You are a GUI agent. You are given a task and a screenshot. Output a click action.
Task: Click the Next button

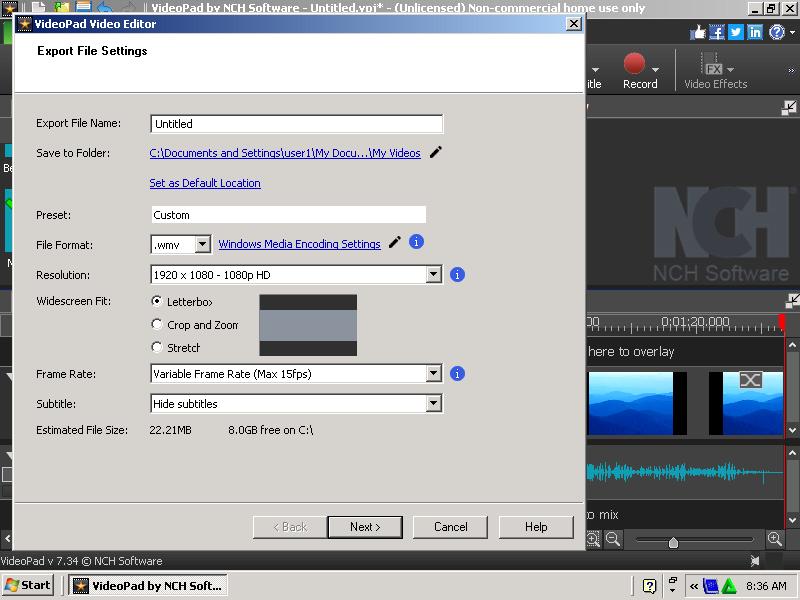coord(365,527)
